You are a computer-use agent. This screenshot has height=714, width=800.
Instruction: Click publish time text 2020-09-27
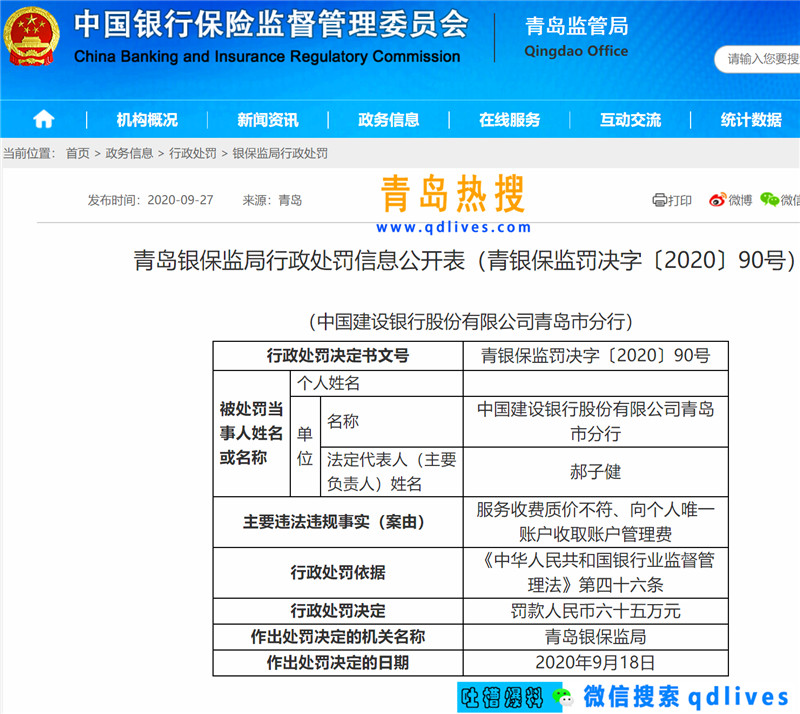(180, 200)
